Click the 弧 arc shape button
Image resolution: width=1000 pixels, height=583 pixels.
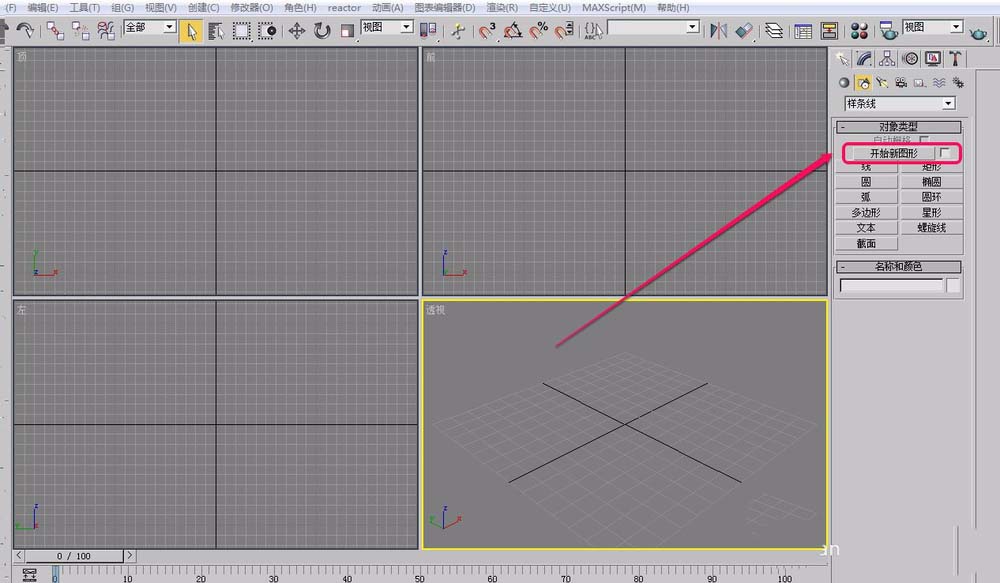point(866,197)
